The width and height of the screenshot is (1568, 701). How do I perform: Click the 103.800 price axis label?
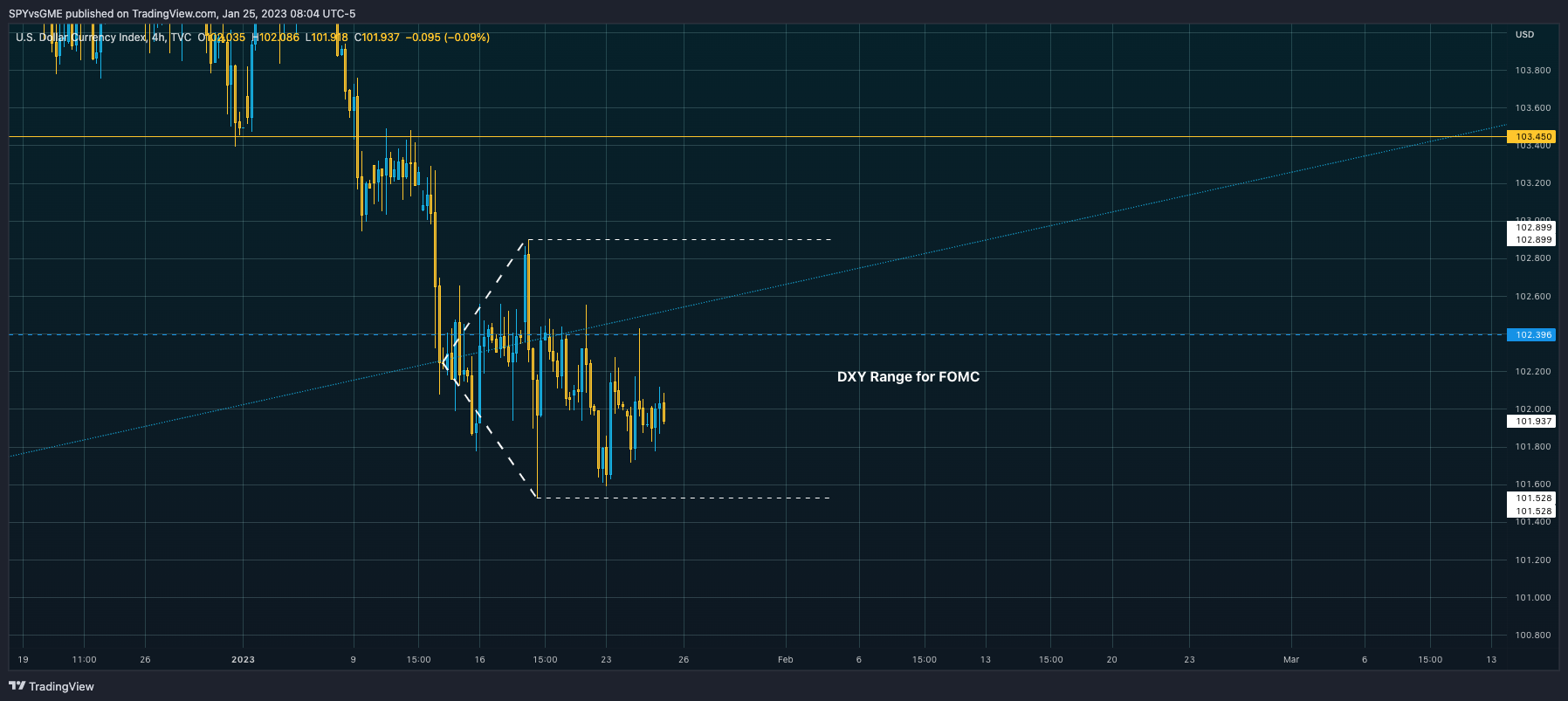(1533, 71)
